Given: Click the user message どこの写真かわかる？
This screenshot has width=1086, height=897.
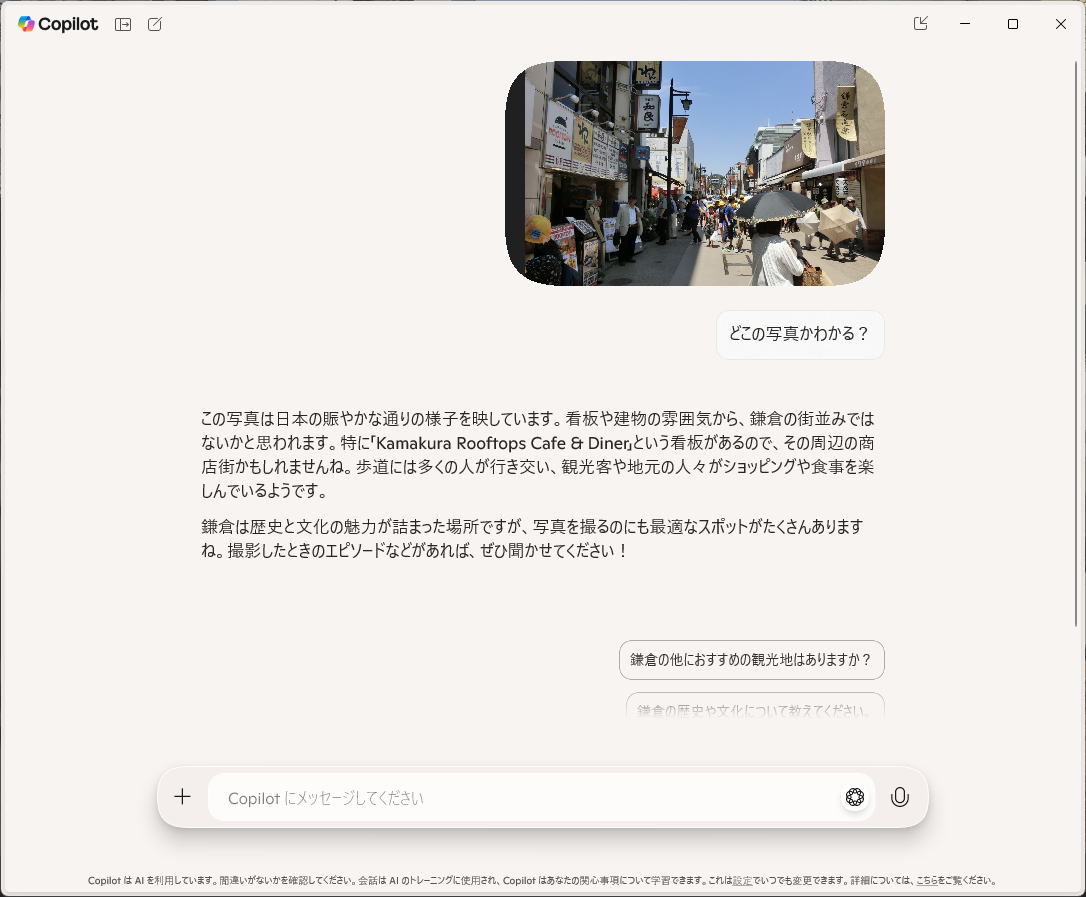Looking at the screenshot, I should point(800,335).
